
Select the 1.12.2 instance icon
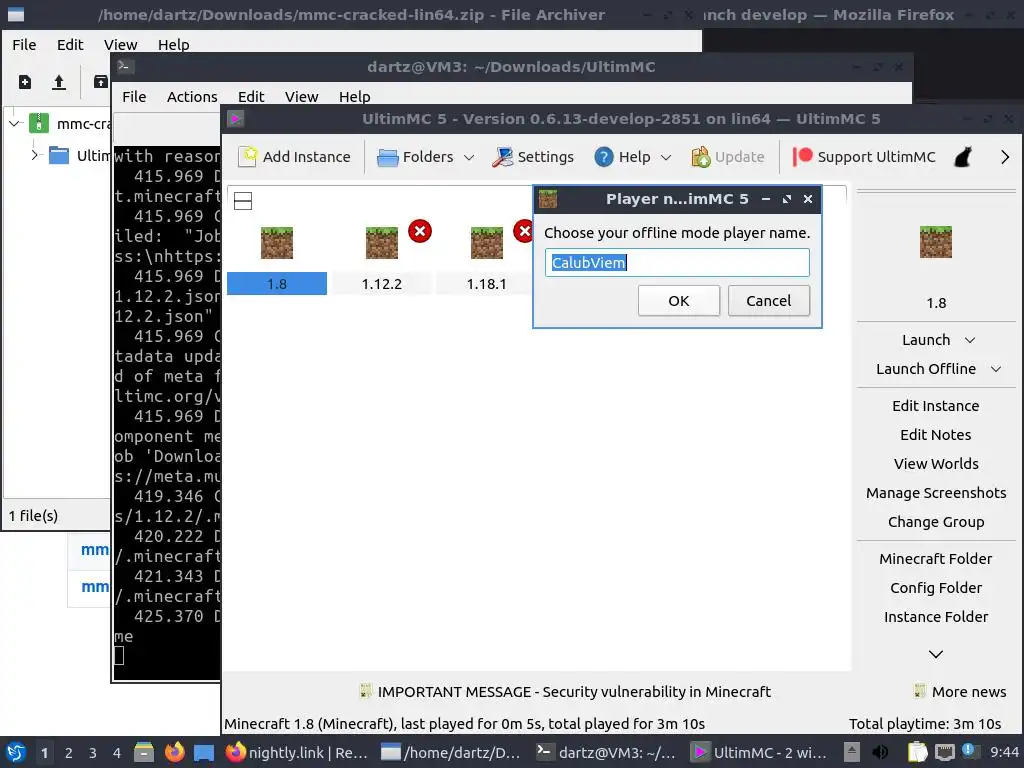381,243
